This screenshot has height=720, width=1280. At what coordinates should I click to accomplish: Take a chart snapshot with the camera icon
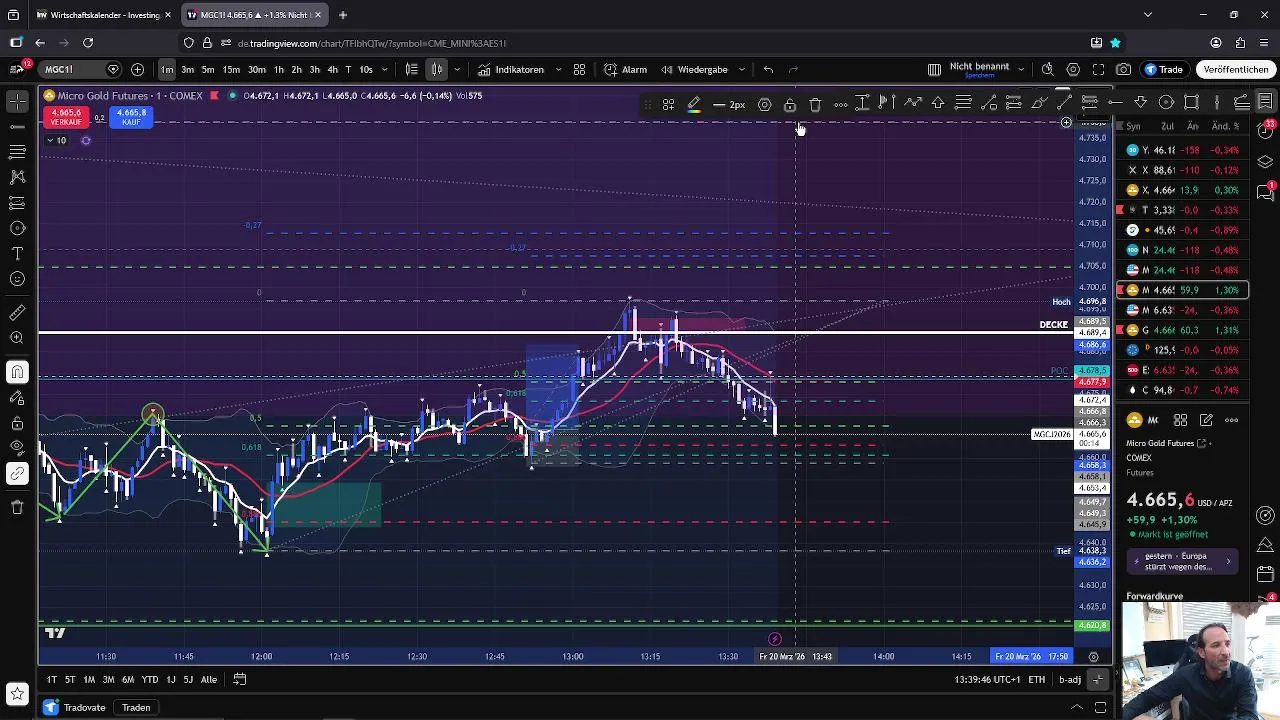click(x=1124, y=69)
